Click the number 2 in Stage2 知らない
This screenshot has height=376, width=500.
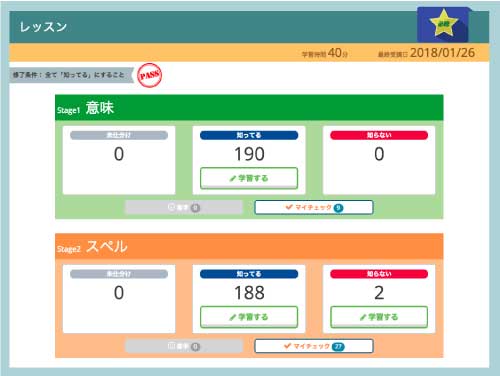pos(379,293)
